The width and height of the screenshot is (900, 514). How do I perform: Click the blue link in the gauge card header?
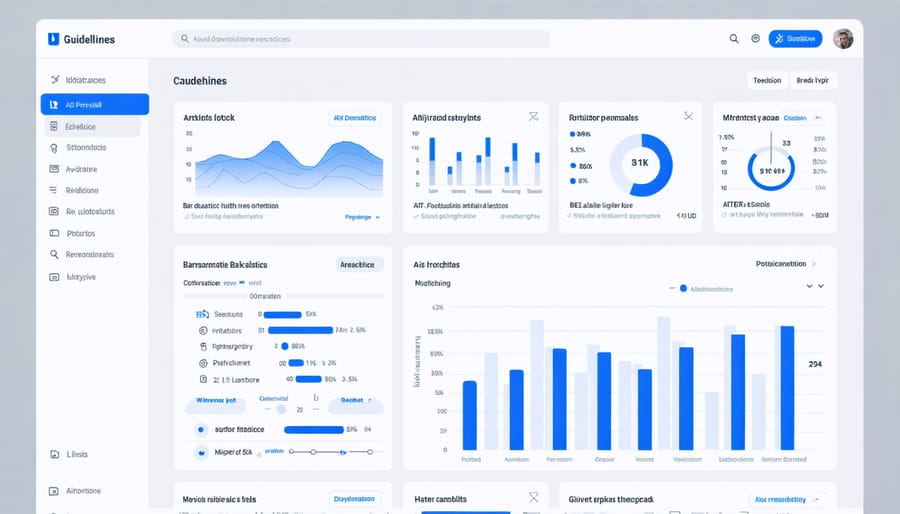(795, 118)
